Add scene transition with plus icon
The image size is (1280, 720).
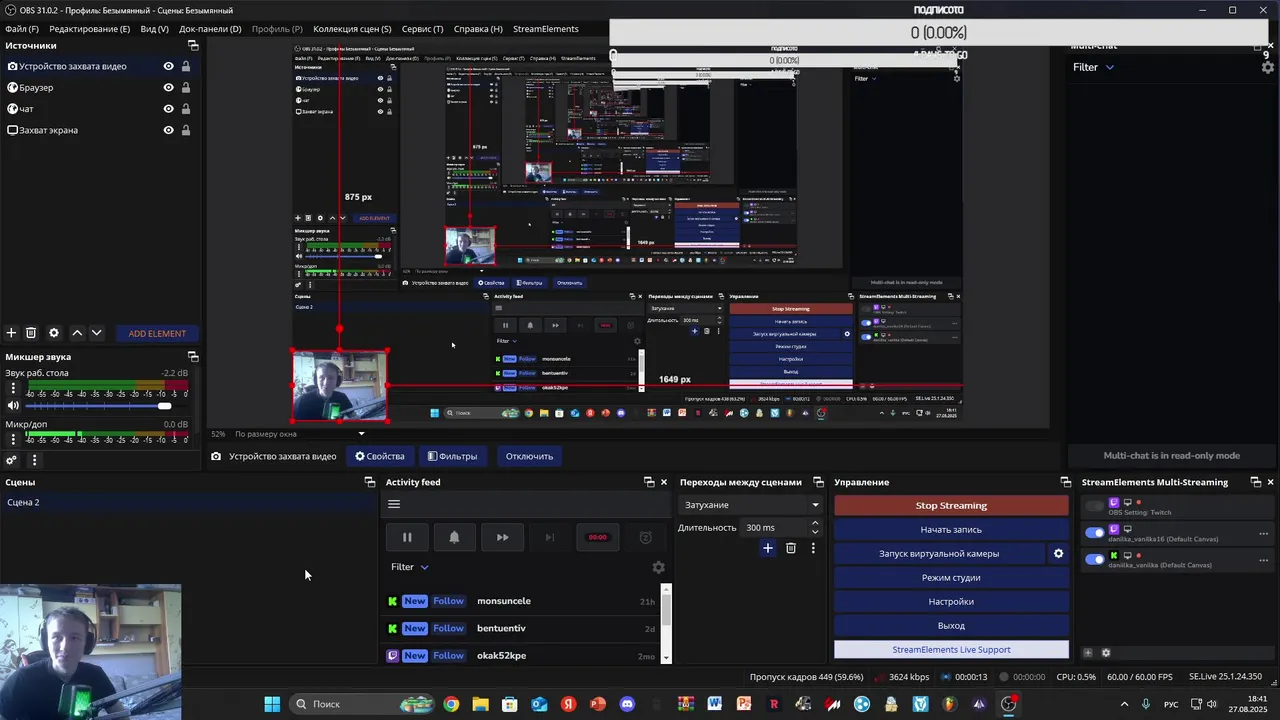click(x=768, y=548)
